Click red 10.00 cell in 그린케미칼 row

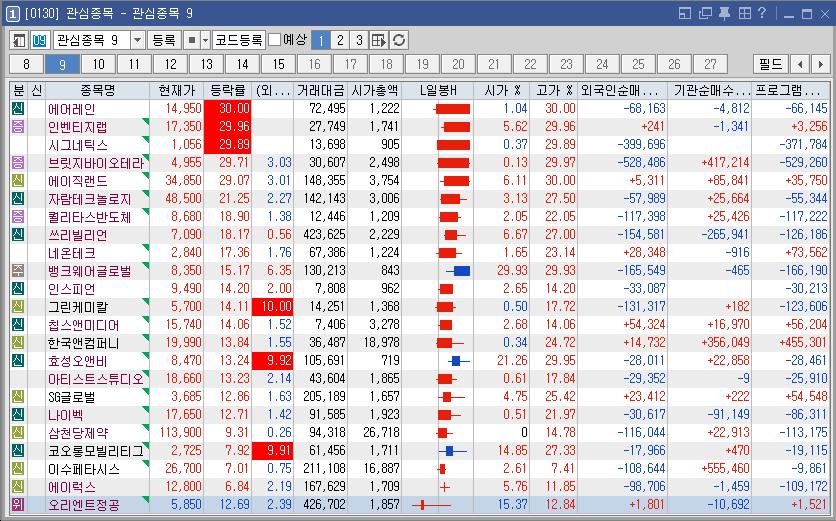pos(272,307)
